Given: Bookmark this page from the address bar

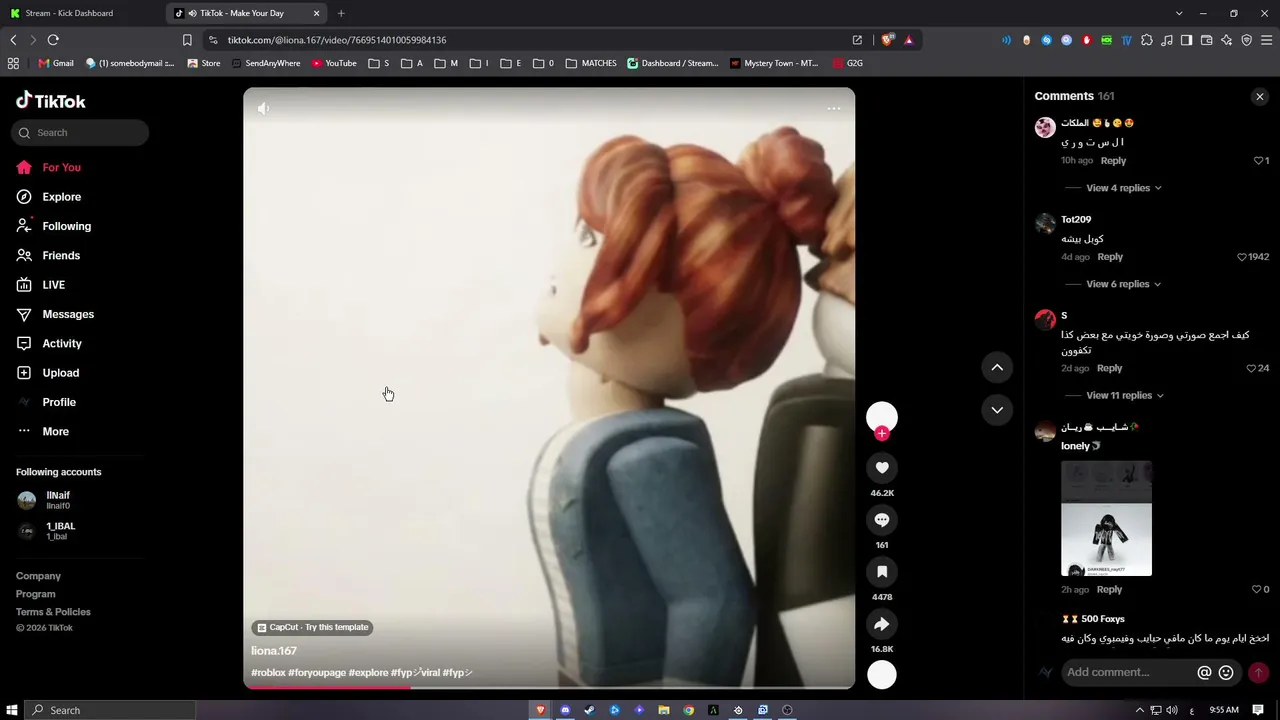Looking at the screenshot, I should (x=187, y=40).
